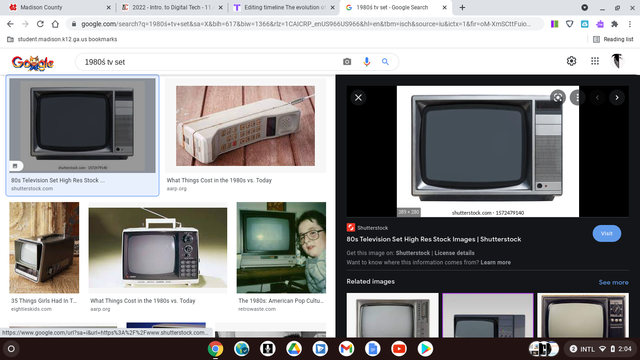Screen dimensions: 640x360
Task: Open YouTube from the shelf
Action: [x=399, y=349]
